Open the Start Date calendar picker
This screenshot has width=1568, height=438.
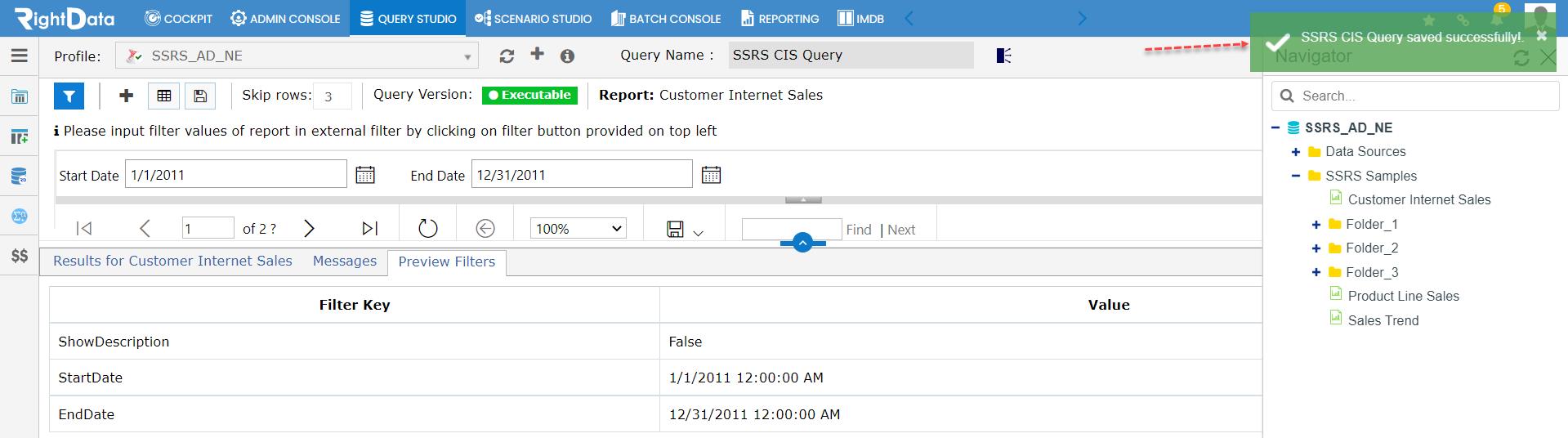pos(365,175)
